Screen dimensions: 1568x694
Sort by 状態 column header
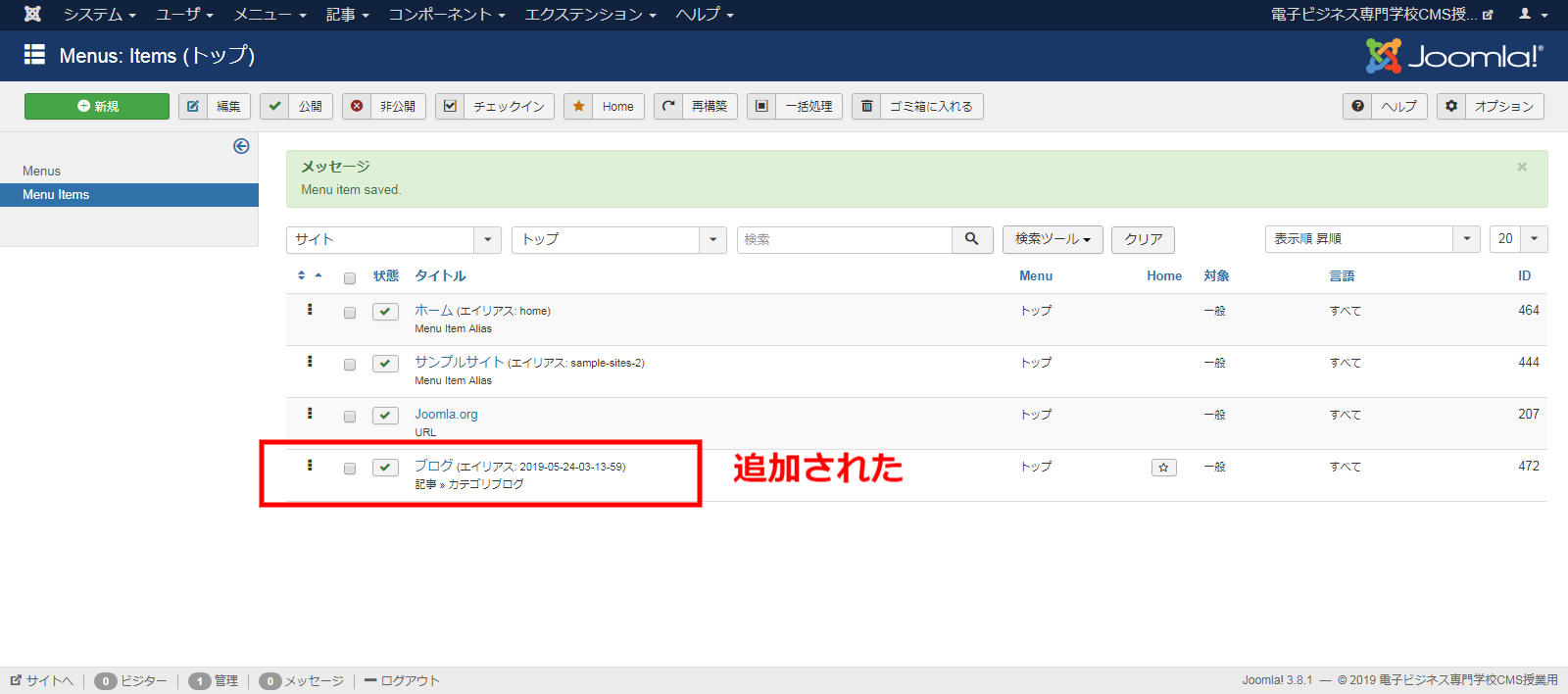(x=385, y=275)
